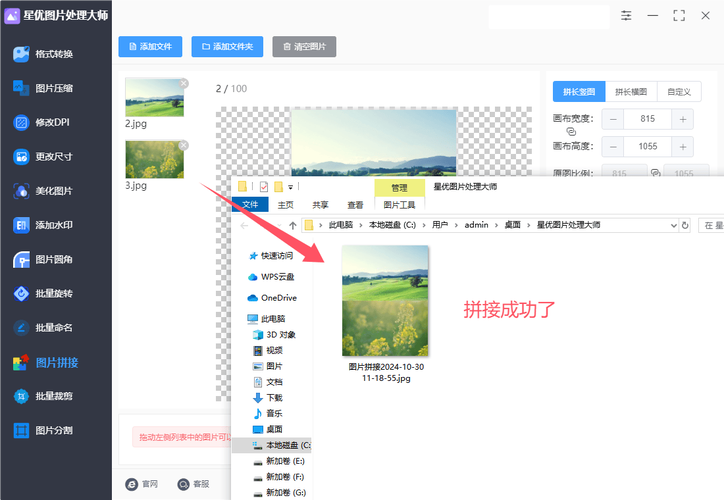Remove 3.jpg using its close badge

(x=184, y=145)
